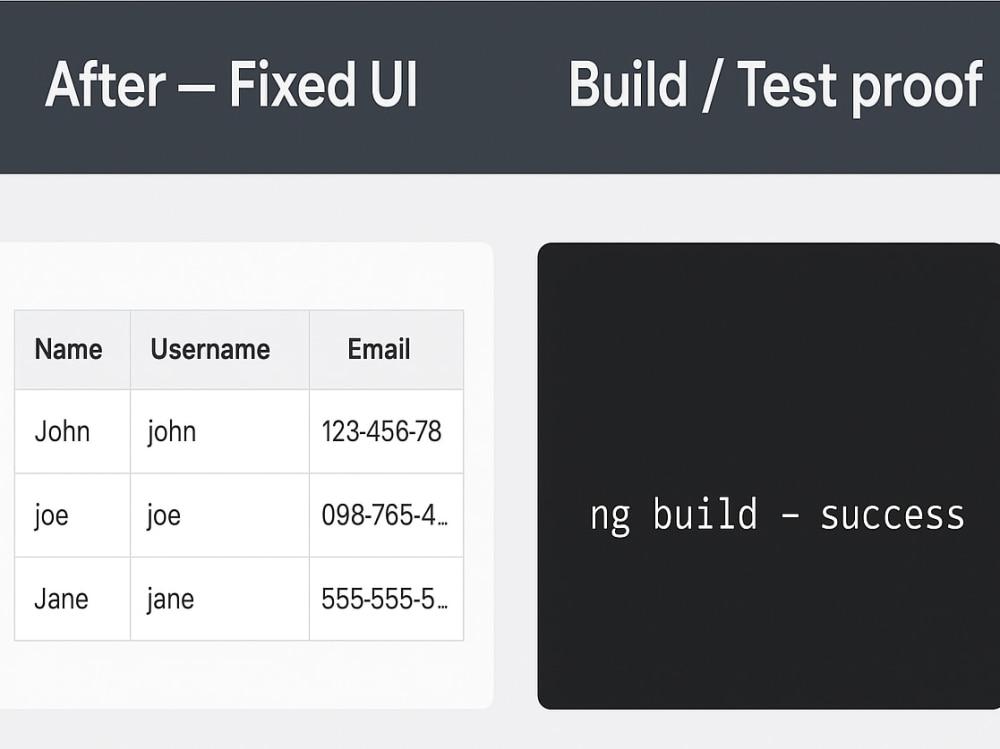Click the white card area above the table
Image resolution: width=1000 pixels, height=749 pixels.
click(x=246, y=276)
